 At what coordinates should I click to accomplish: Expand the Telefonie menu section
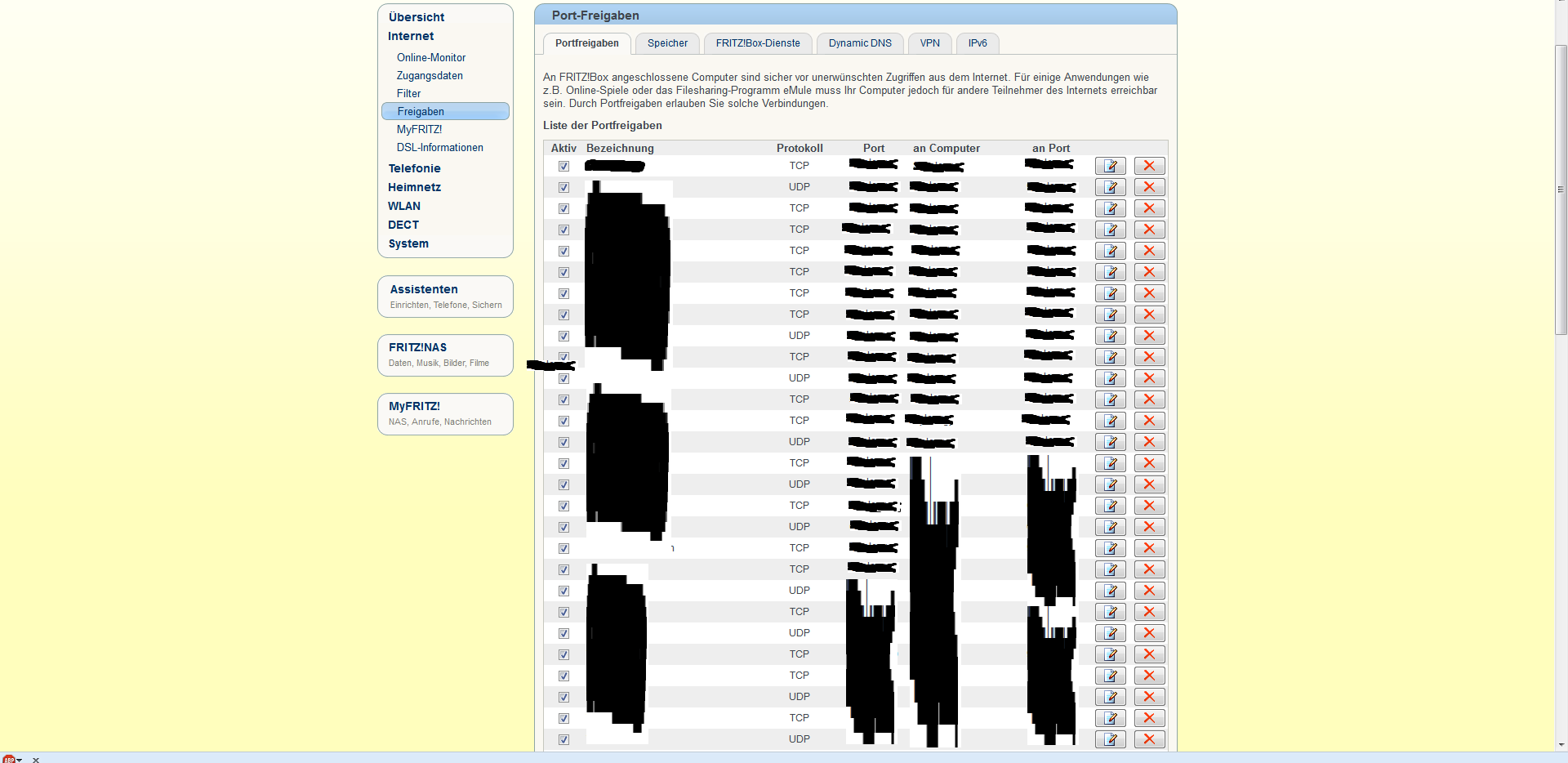pos(414,168)
